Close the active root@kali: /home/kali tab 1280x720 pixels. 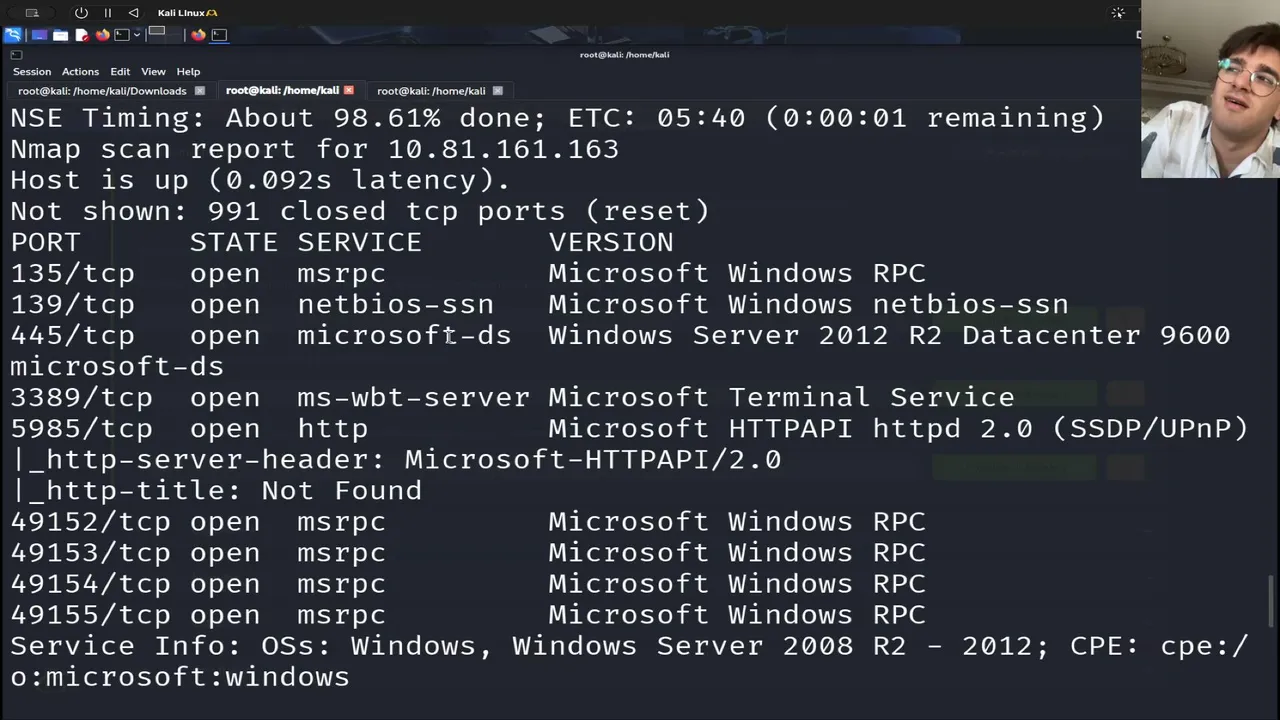coord(349,91)
